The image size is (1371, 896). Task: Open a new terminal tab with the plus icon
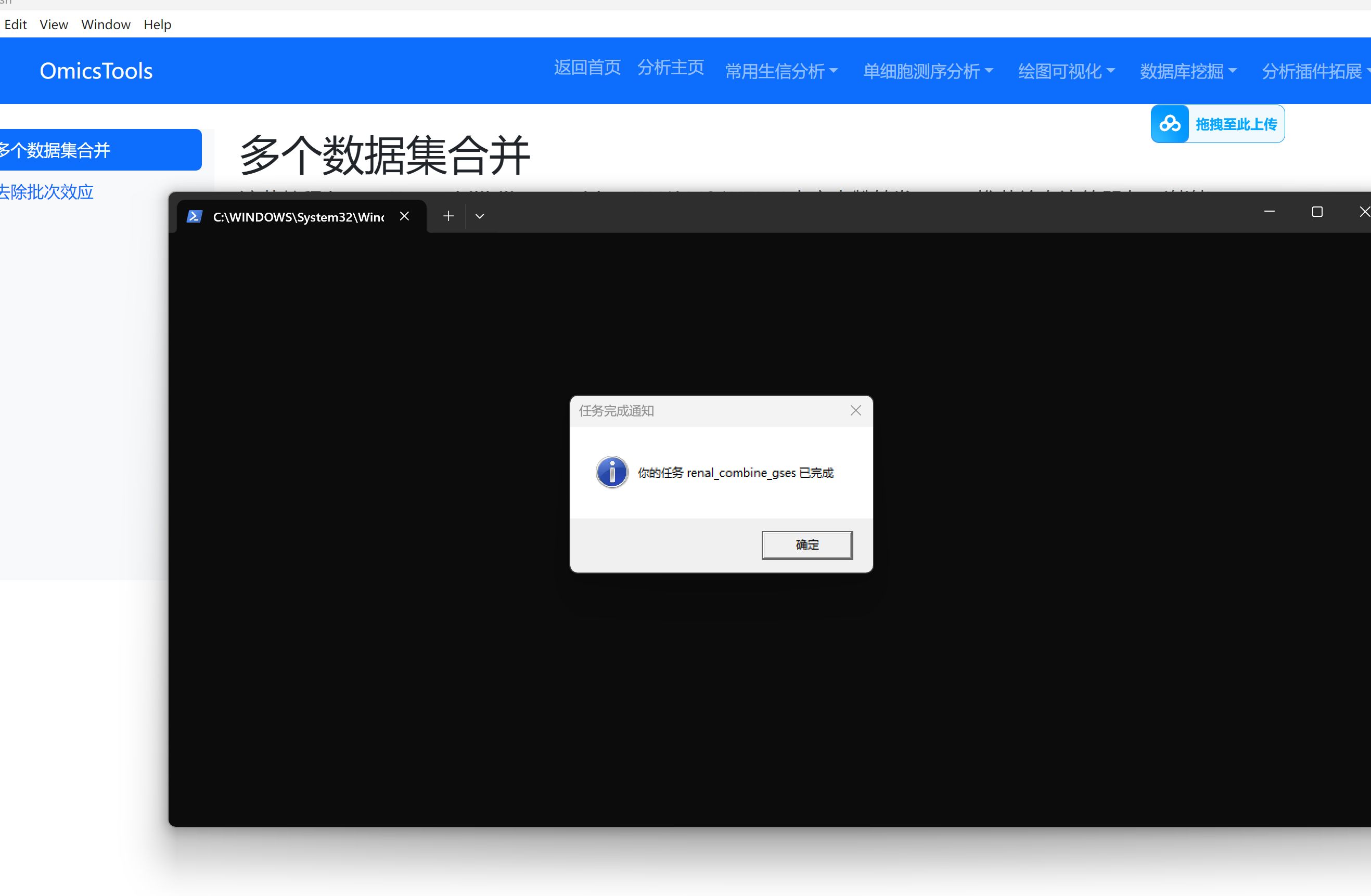coord(448,216)
